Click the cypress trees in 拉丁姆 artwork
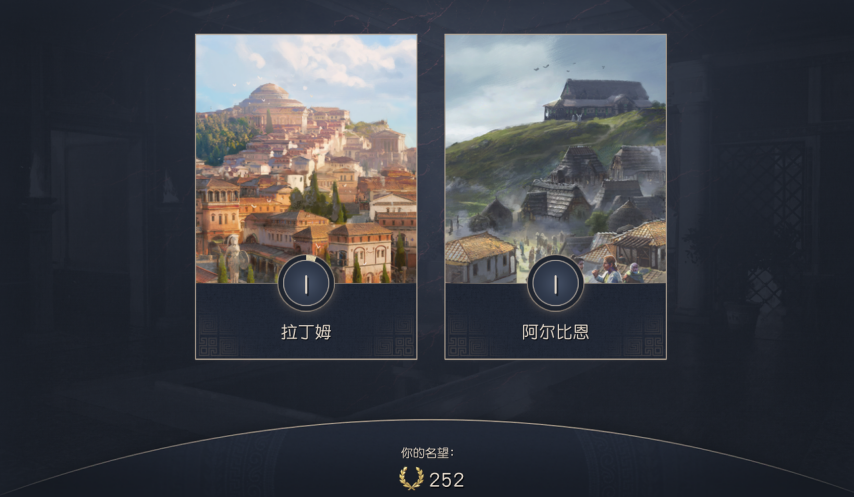854x497 pixels. pyautogui.click(x=325, y=198)
